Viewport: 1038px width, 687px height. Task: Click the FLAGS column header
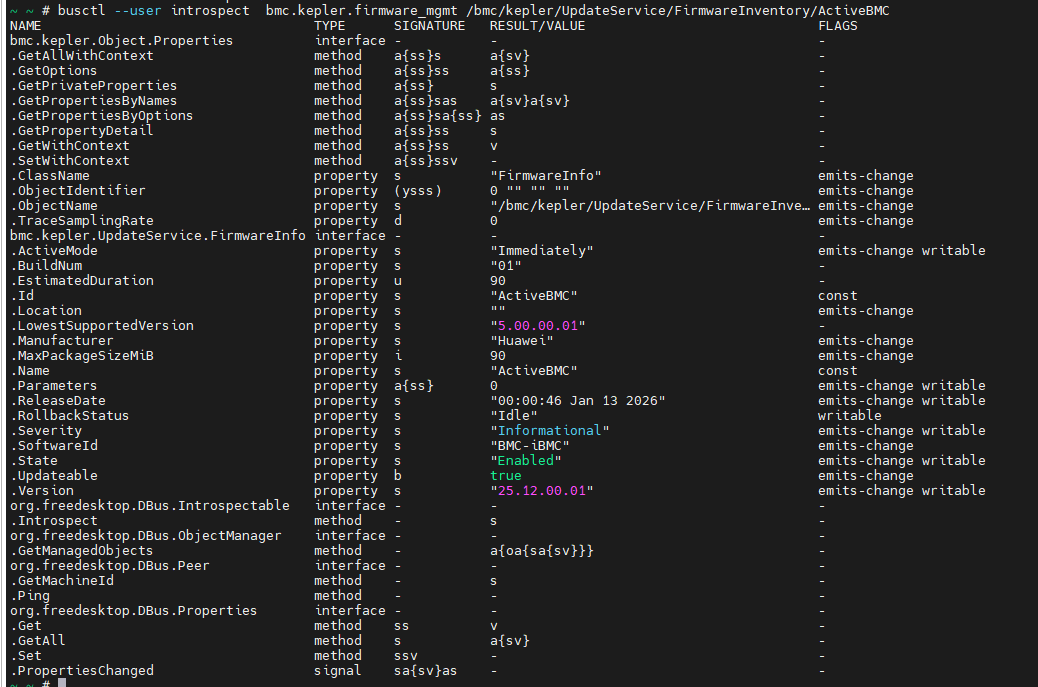pyautogui.click(x=838, y=26)
